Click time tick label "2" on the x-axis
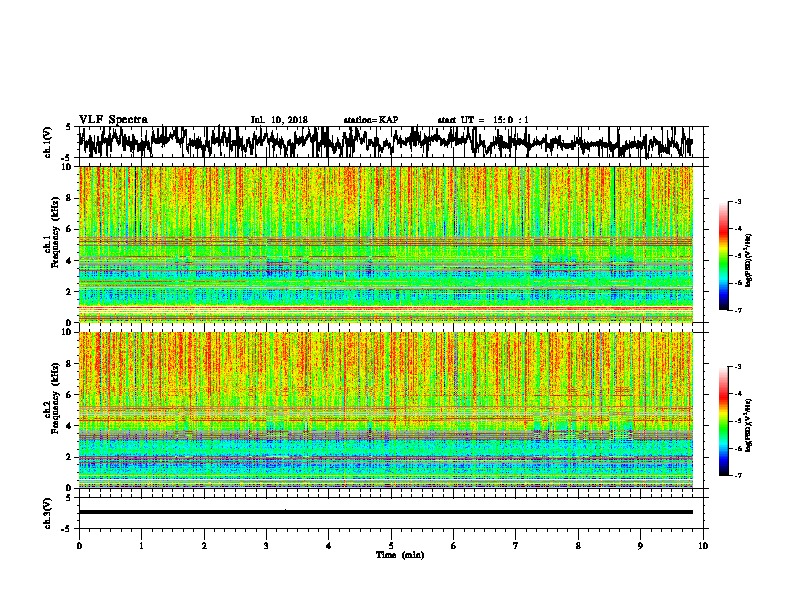 tap(204, 546)
